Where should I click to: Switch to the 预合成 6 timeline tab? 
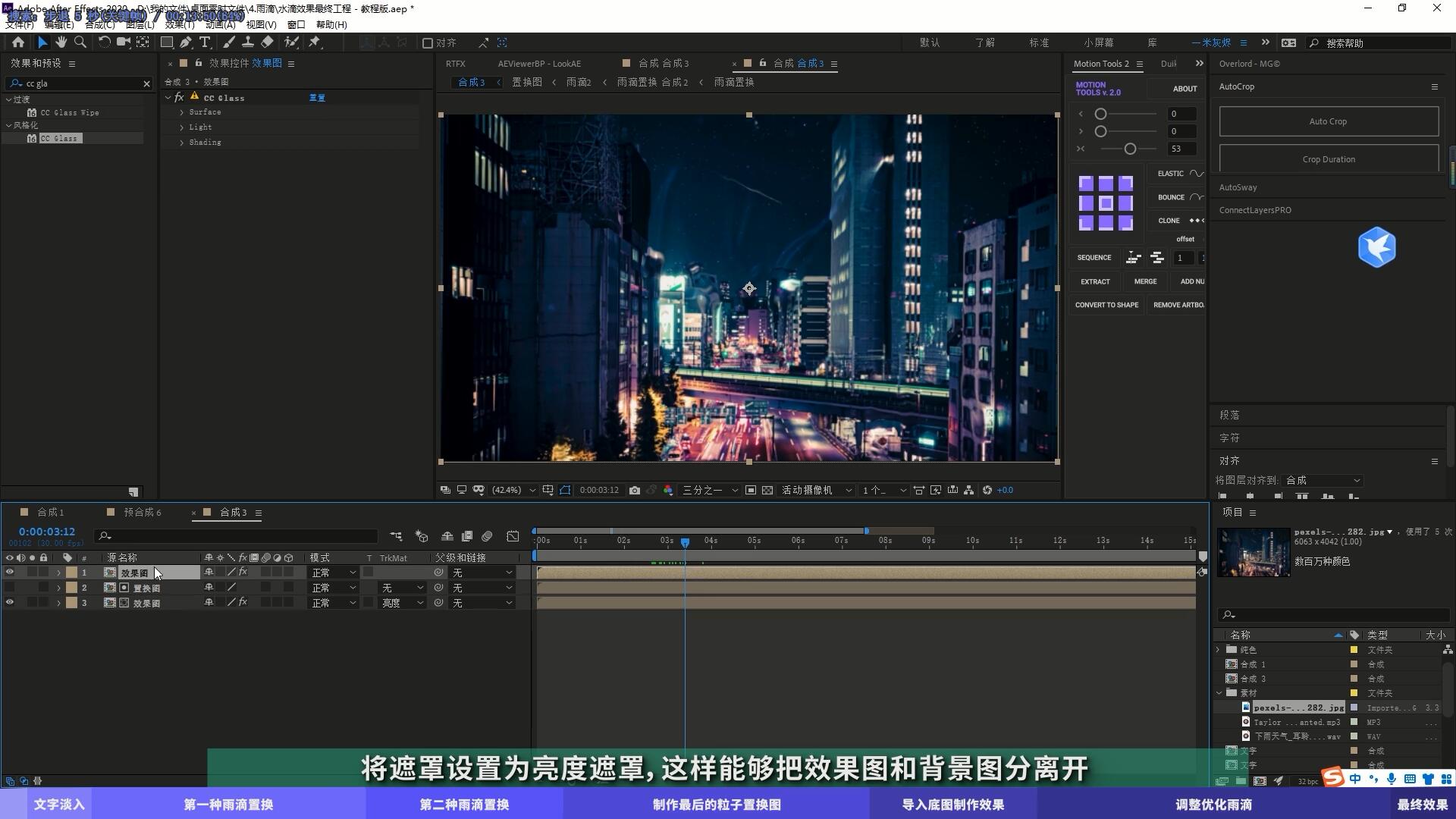click(x=143, y=513)
